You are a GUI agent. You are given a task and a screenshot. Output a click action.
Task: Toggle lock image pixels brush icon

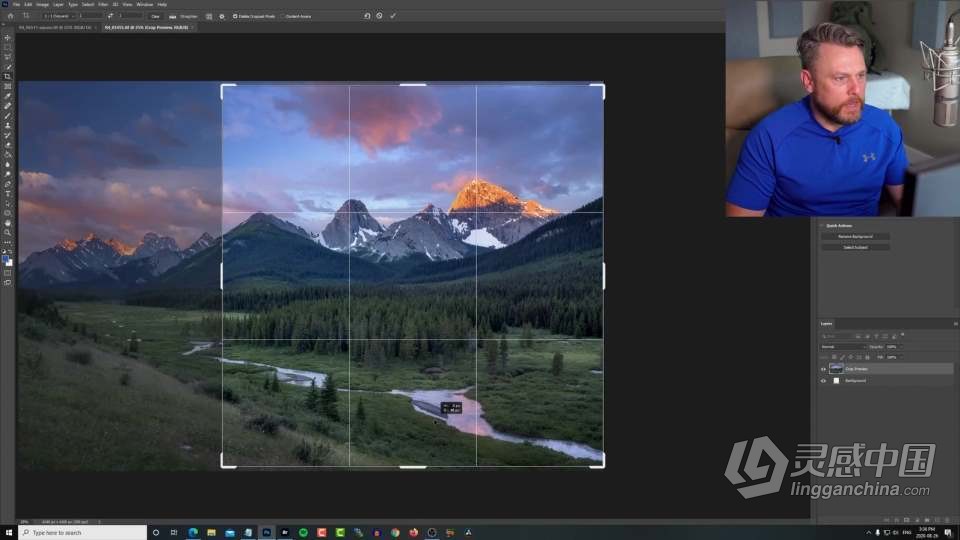point(842,357)
